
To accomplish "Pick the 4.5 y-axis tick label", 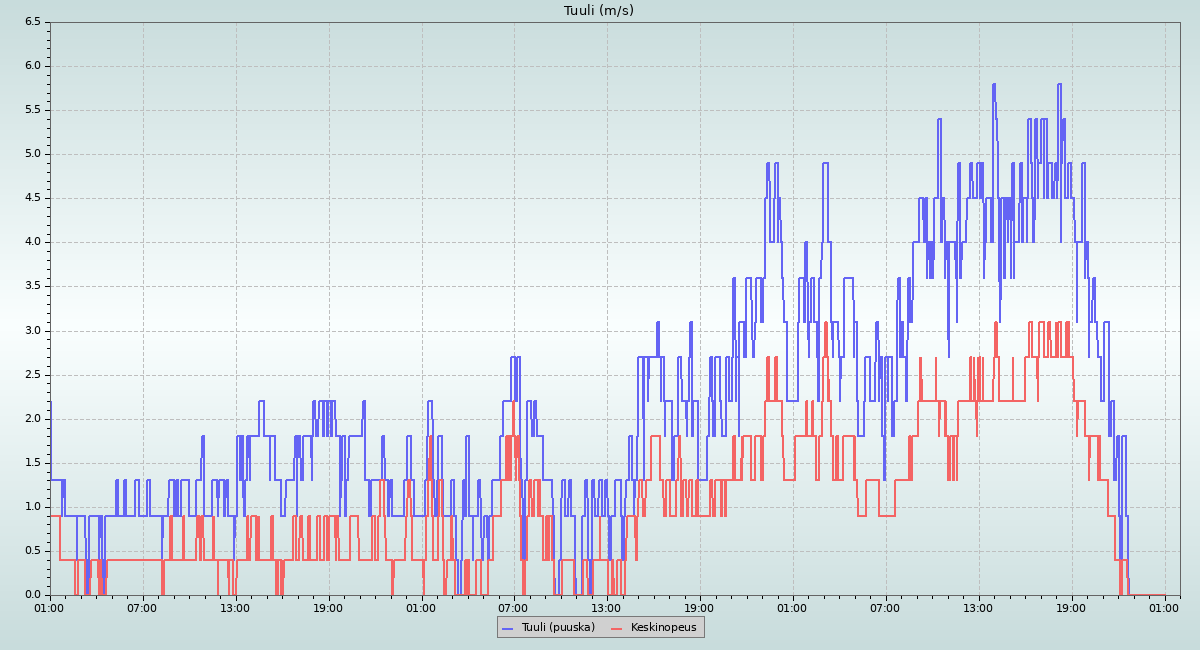I will coord(32,198).
